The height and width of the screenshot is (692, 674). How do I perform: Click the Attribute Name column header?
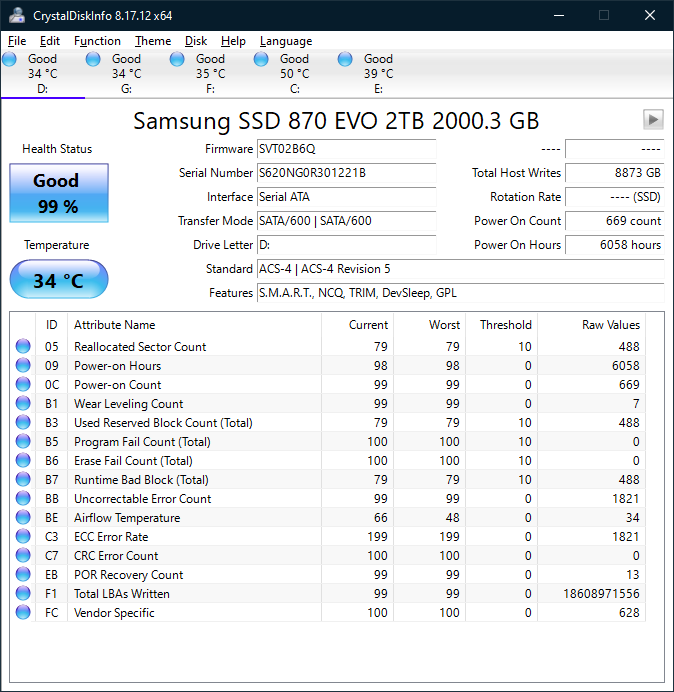pyautogui.click(x=194, y=325)
